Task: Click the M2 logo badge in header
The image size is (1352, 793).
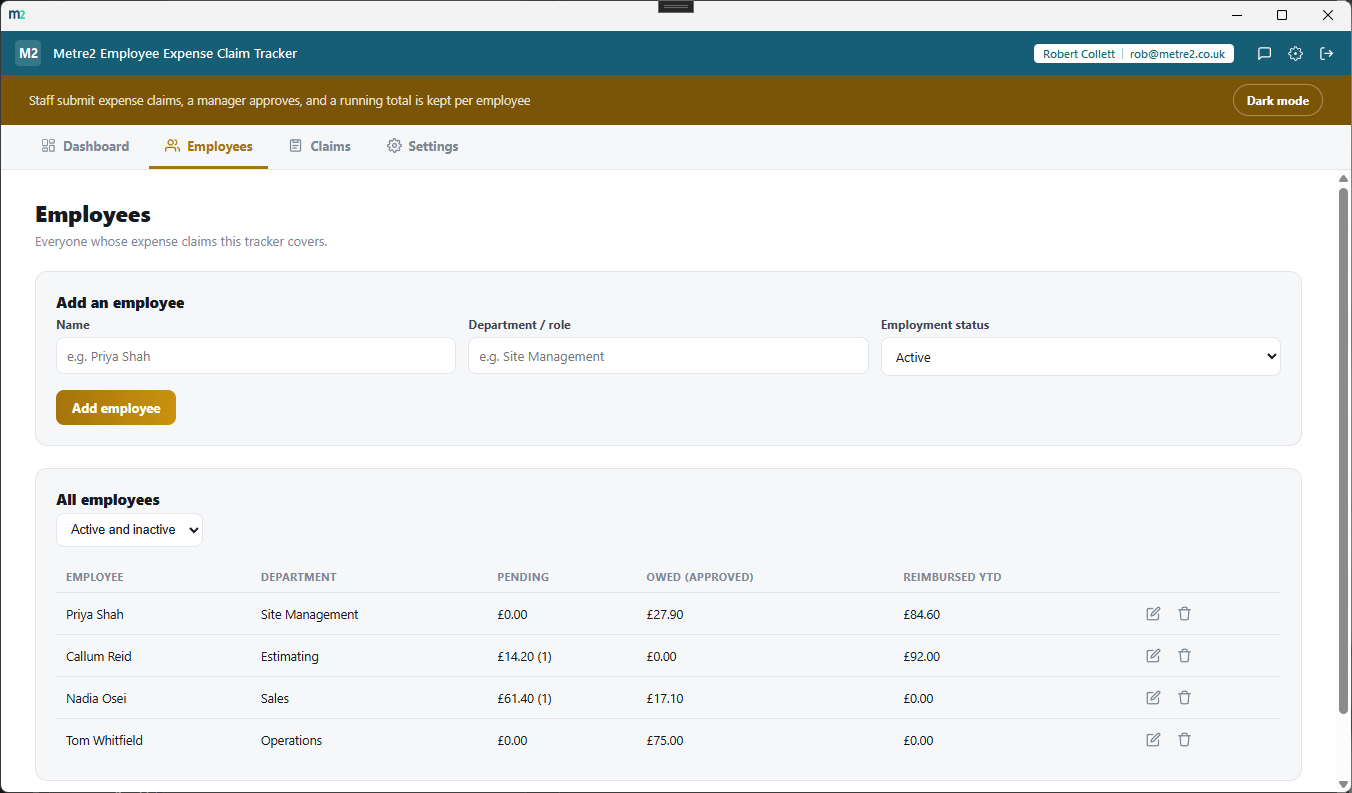Action: [28, 53]
